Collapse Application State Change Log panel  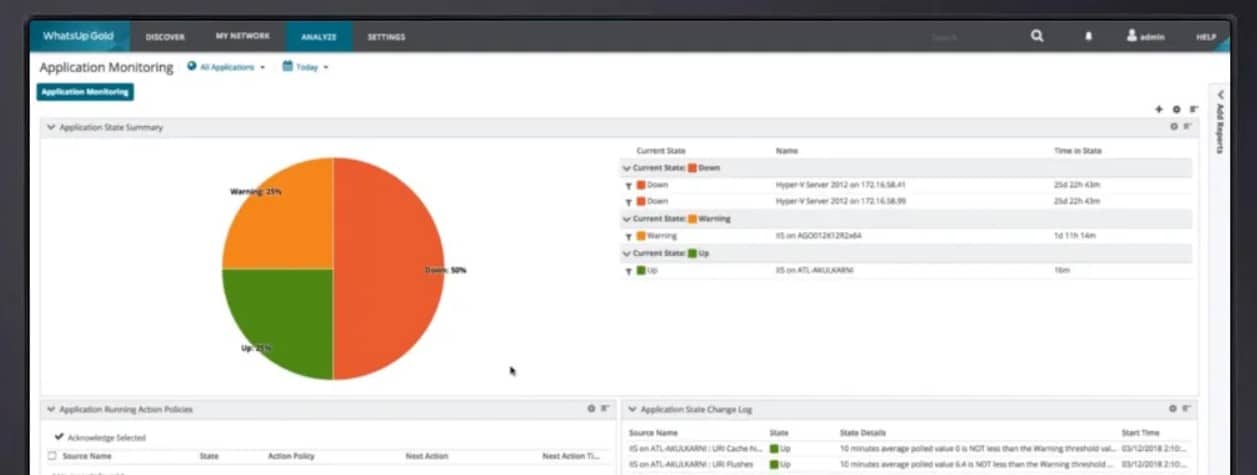point(632,409)
